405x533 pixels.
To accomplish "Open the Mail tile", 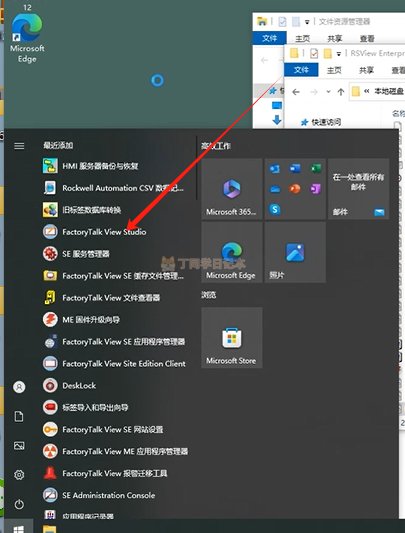I will click(x=358, y=189).
